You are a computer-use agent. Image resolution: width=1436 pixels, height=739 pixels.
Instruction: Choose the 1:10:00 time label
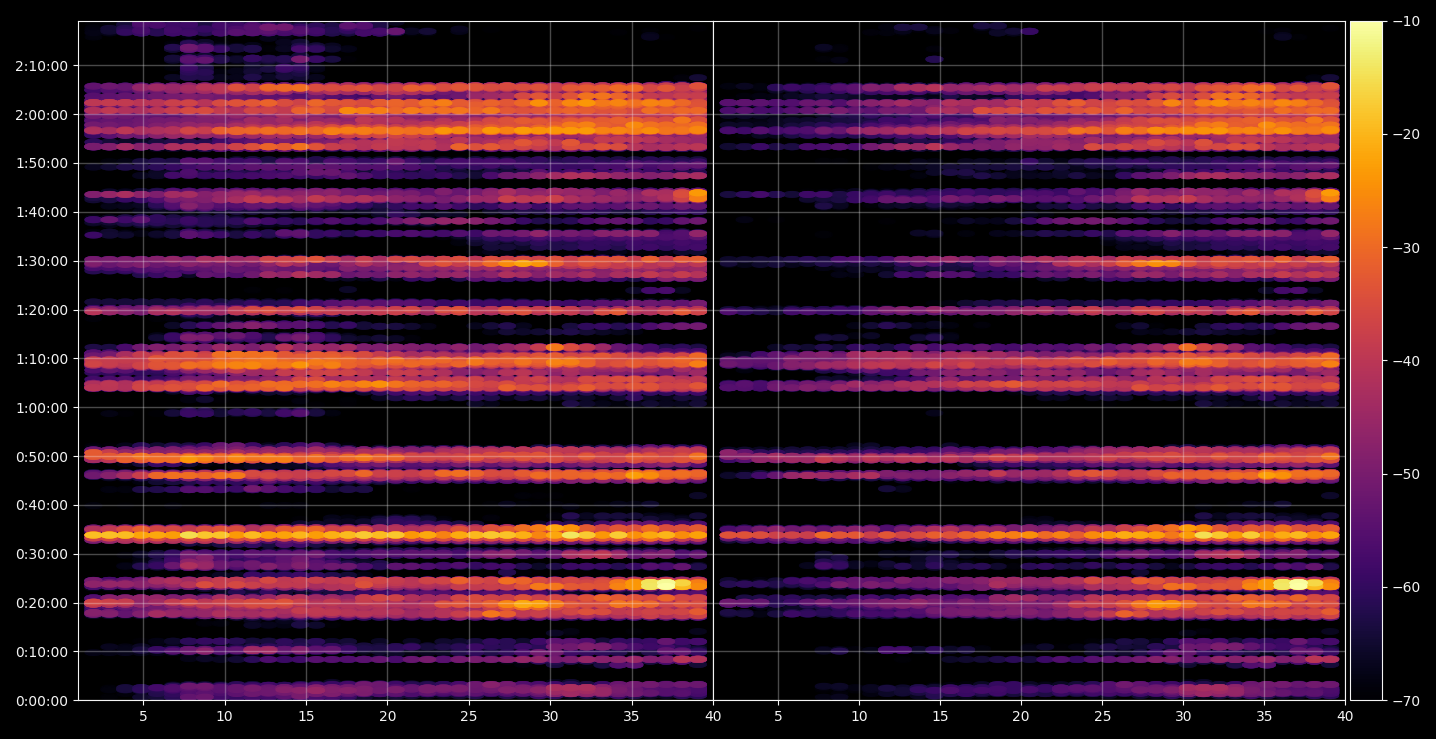tap(43, 358)
